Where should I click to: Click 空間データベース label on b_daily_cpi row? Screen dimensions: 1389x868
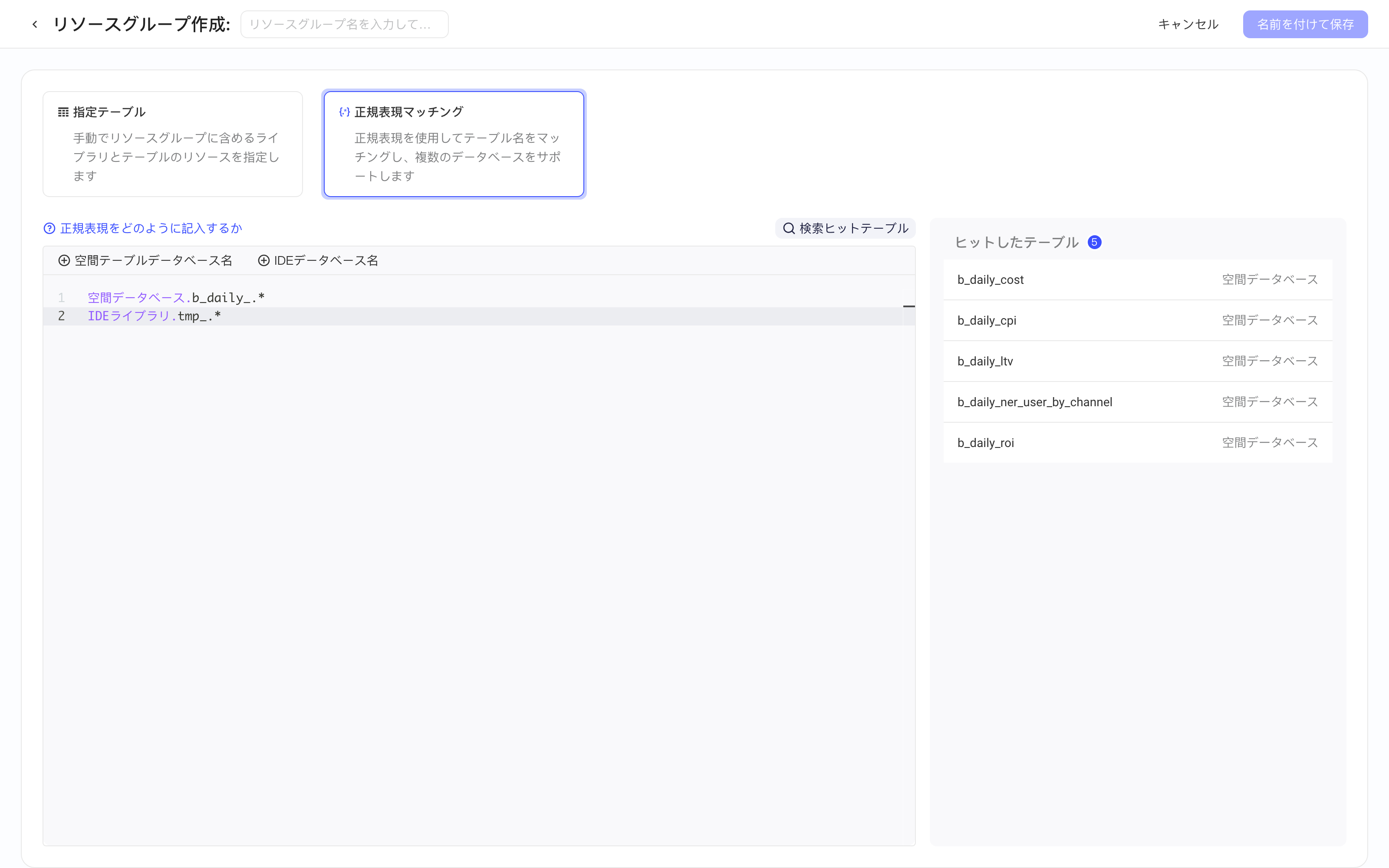[1270, 320]
